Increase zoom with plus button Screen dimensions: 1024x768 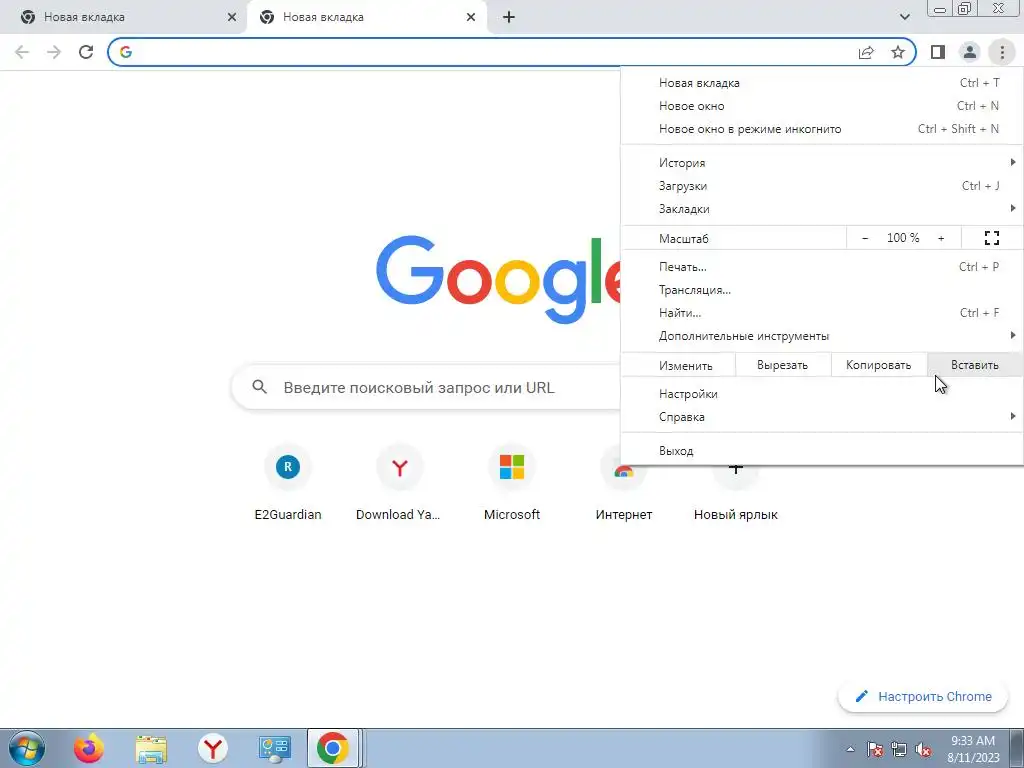click(x=941, y=238)
